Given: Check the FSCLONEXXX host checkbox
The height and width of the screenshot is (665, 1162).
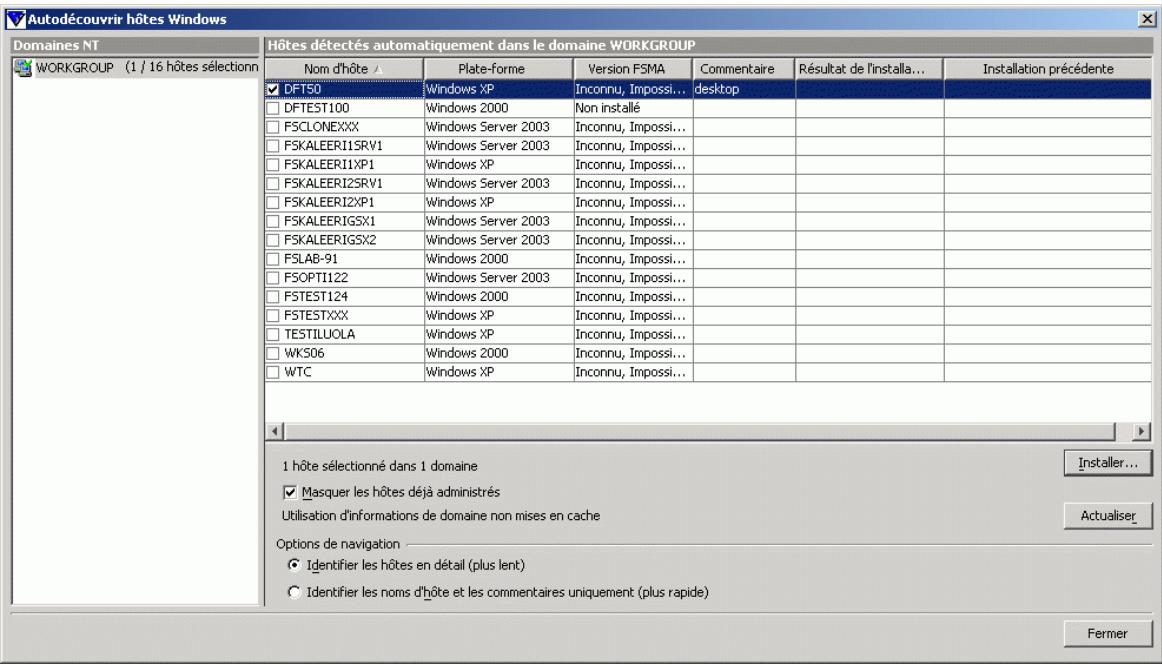Looking at the screenshot, I should [x=273, y=127].
